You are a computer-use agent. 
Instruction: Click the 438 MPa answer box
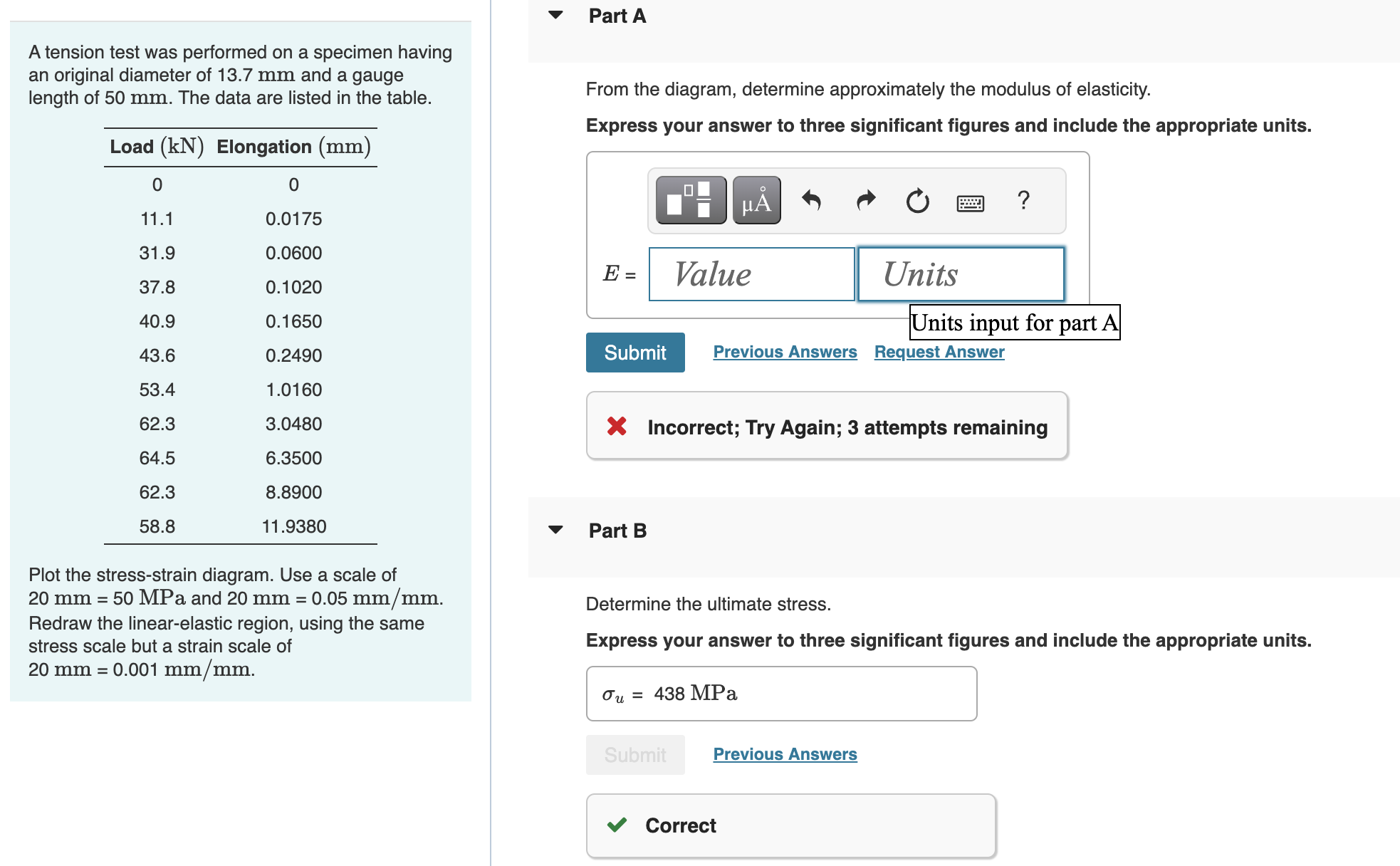tap(781, 694)
